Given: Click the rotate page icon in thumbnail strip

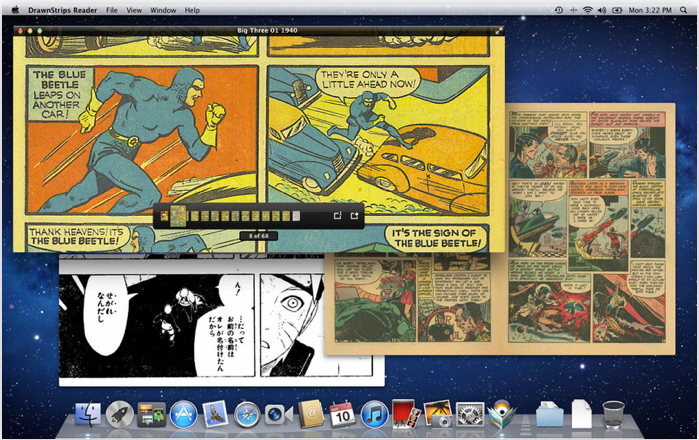Looking at the screenshot, I should [337, 216].
